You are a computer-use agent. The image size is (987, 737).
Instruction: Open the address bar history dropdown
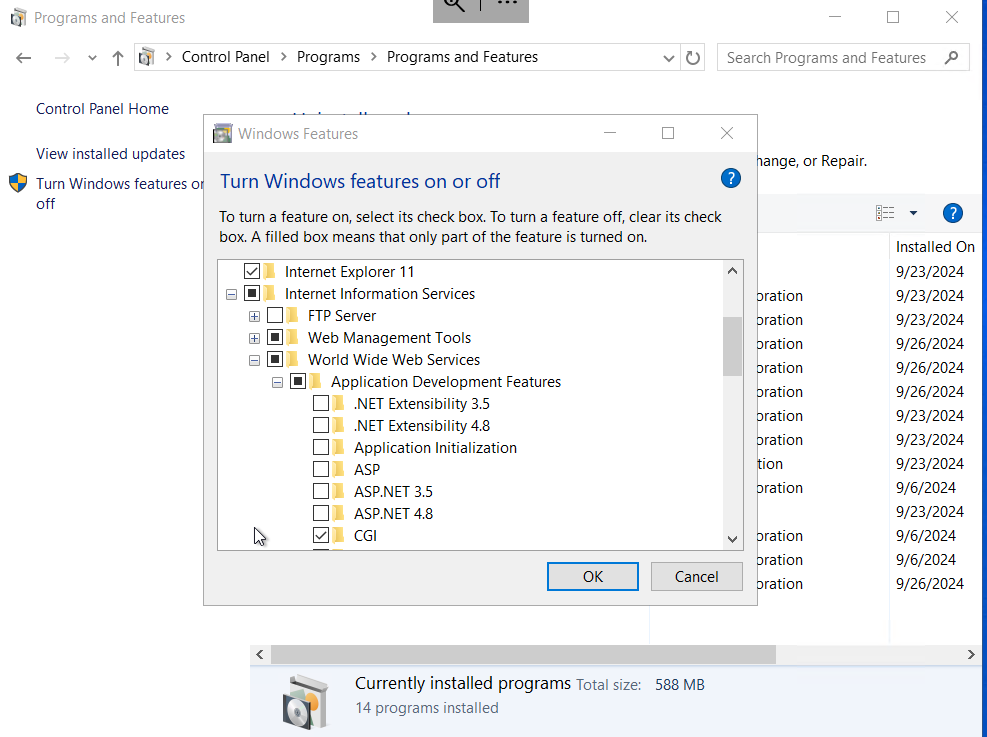[x=668, y=59]
